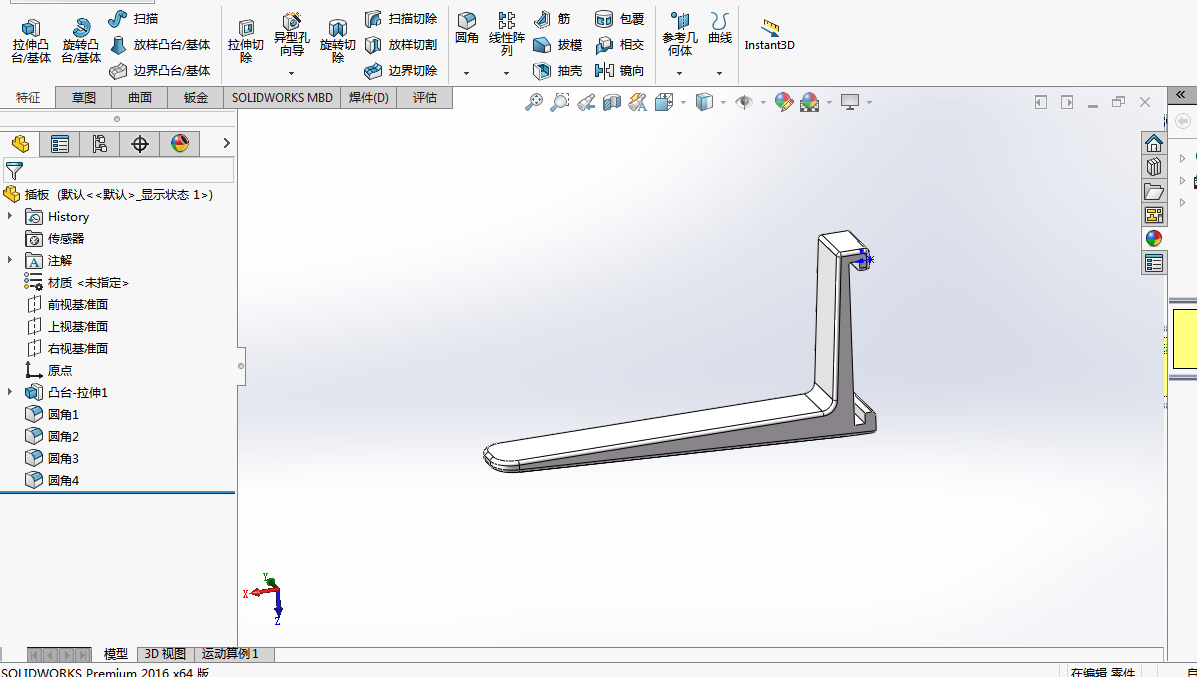Expand the Hole Wizard dropdown arrow
1197x677 pixels.
pos(291,73)
